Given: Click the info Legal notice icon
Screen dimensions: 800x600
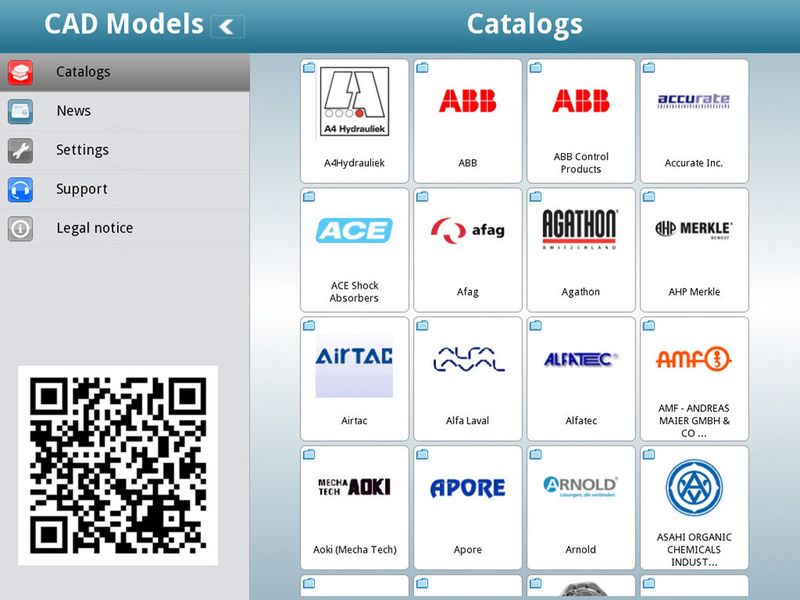Looking at the screenshot, I should [x=20, y=229].
